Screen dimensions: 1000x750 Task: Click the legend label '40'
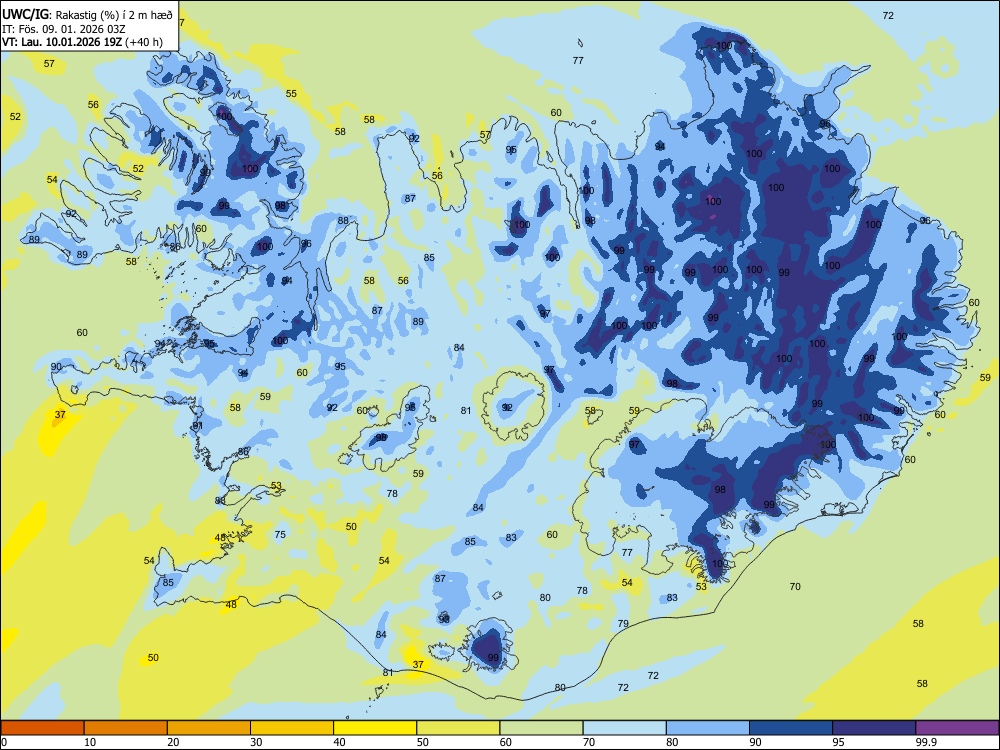[x=340, y=742]
